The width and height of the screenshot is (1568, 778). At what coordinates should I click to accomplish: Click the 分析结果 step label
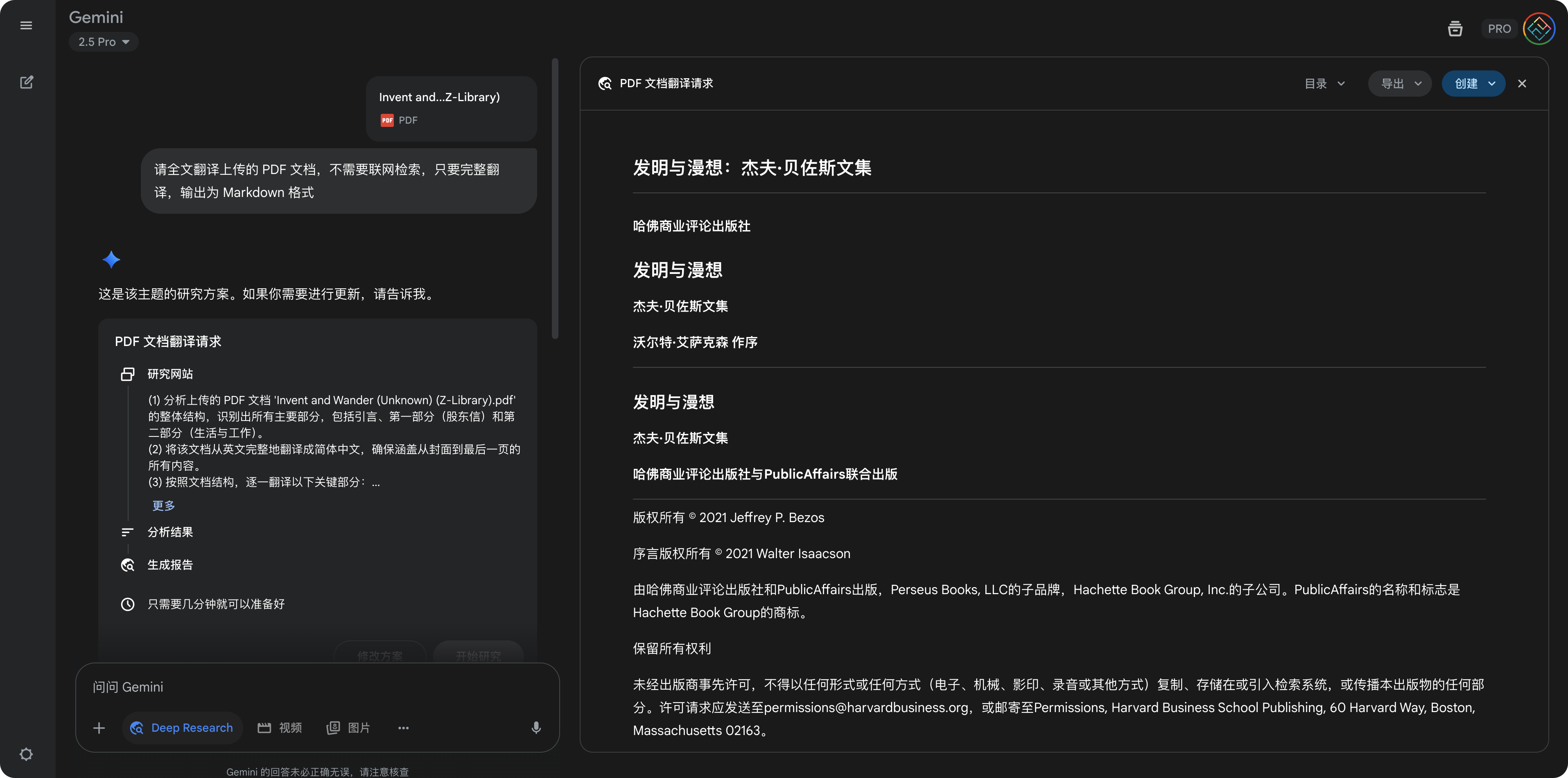pyautogui.click(x=170, y=532)
